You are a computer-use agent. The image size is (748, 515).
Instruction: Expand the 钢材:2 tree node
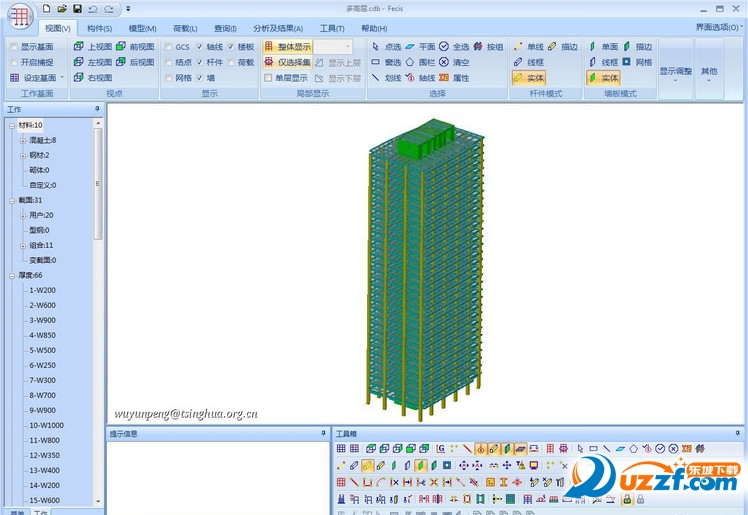pos(22,156)
